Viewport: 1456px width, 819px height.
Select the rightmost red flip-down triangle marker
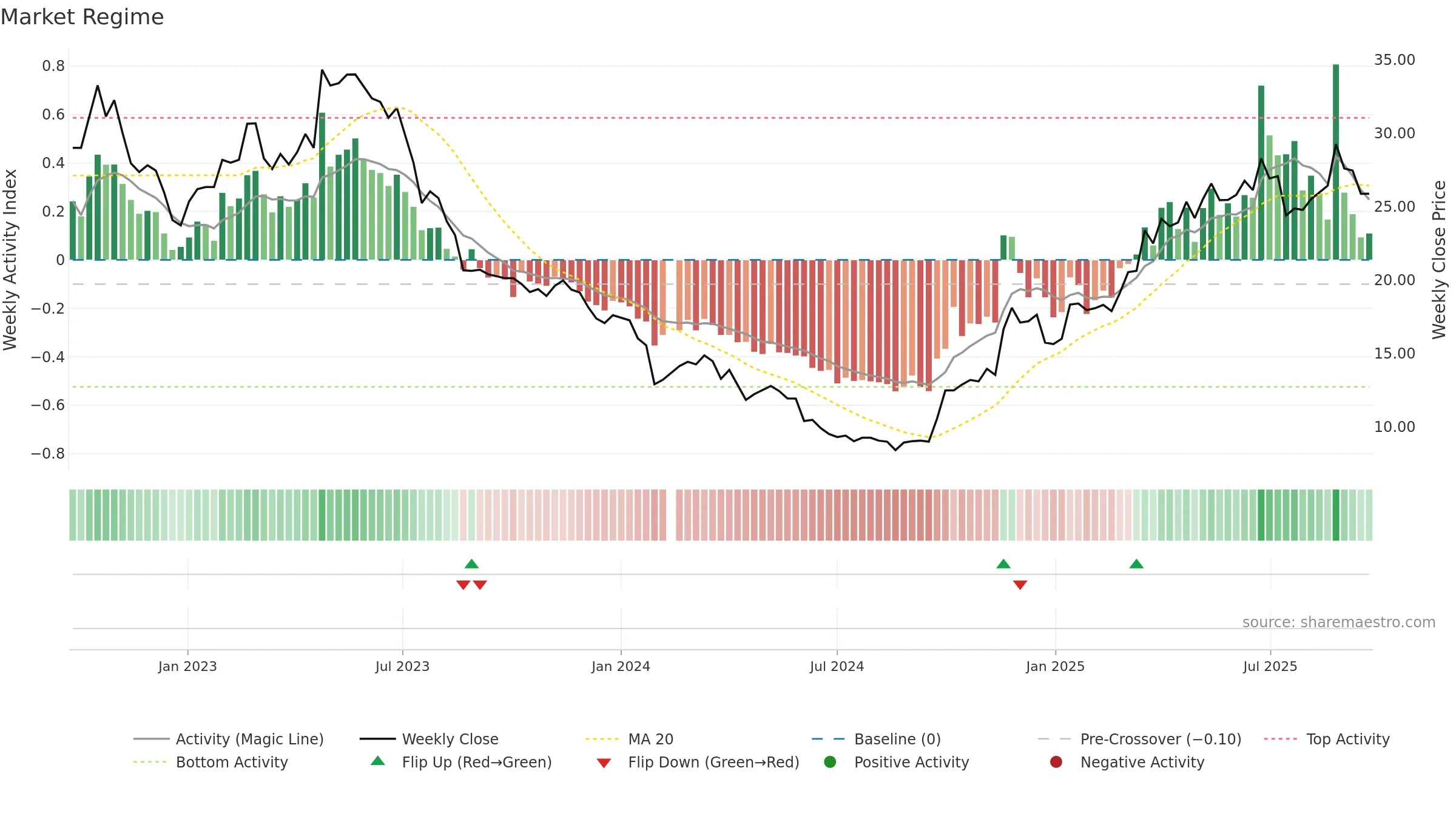[1020, 585]
